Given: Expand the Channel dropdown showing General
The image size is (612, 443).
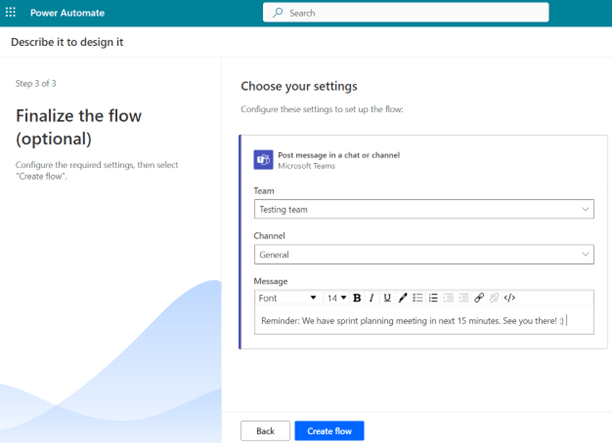Looking at the screenshot, I should pos(424,255).
